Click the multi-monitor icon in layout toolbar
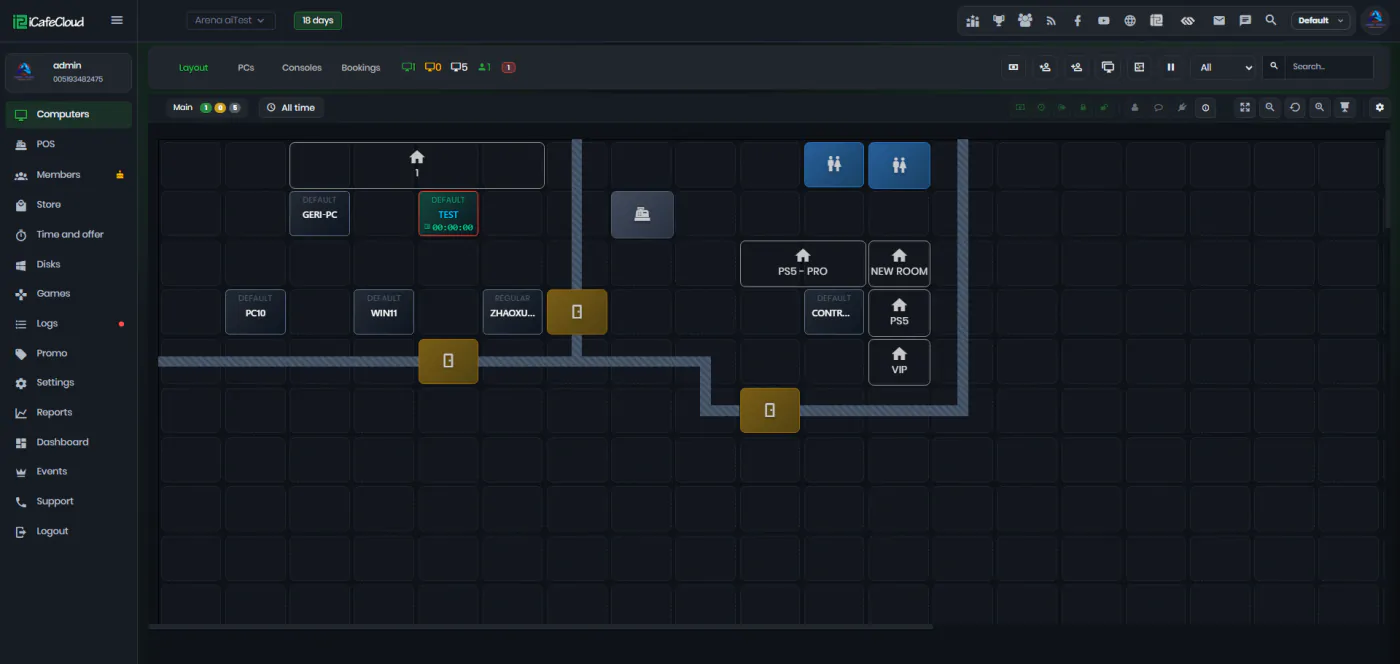The width and height of the screenshot is (1400, 664). [x=1108, y=67]
